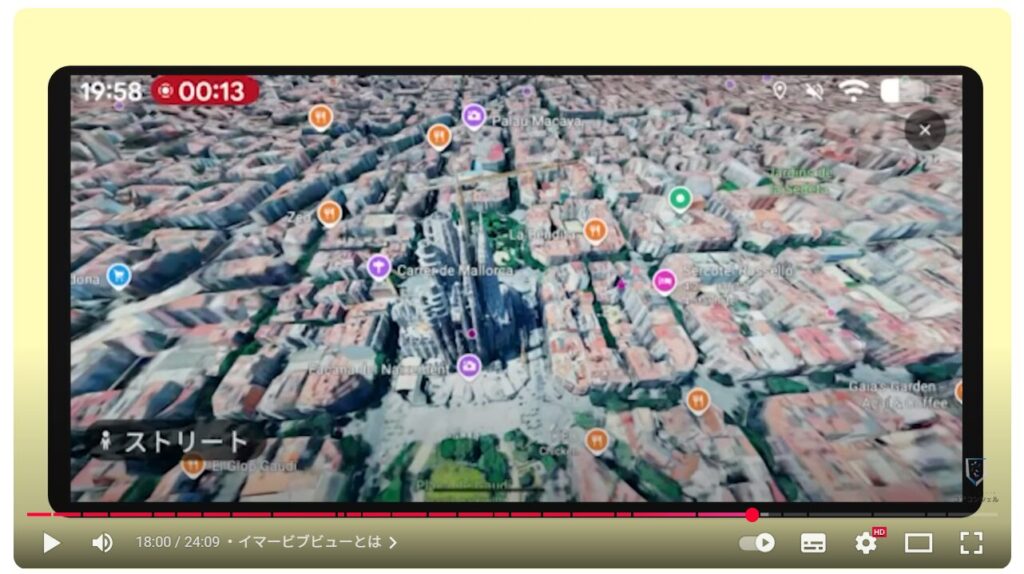Tap the ストリート street view button
1024x574 pixels.
tap(172, 441)
